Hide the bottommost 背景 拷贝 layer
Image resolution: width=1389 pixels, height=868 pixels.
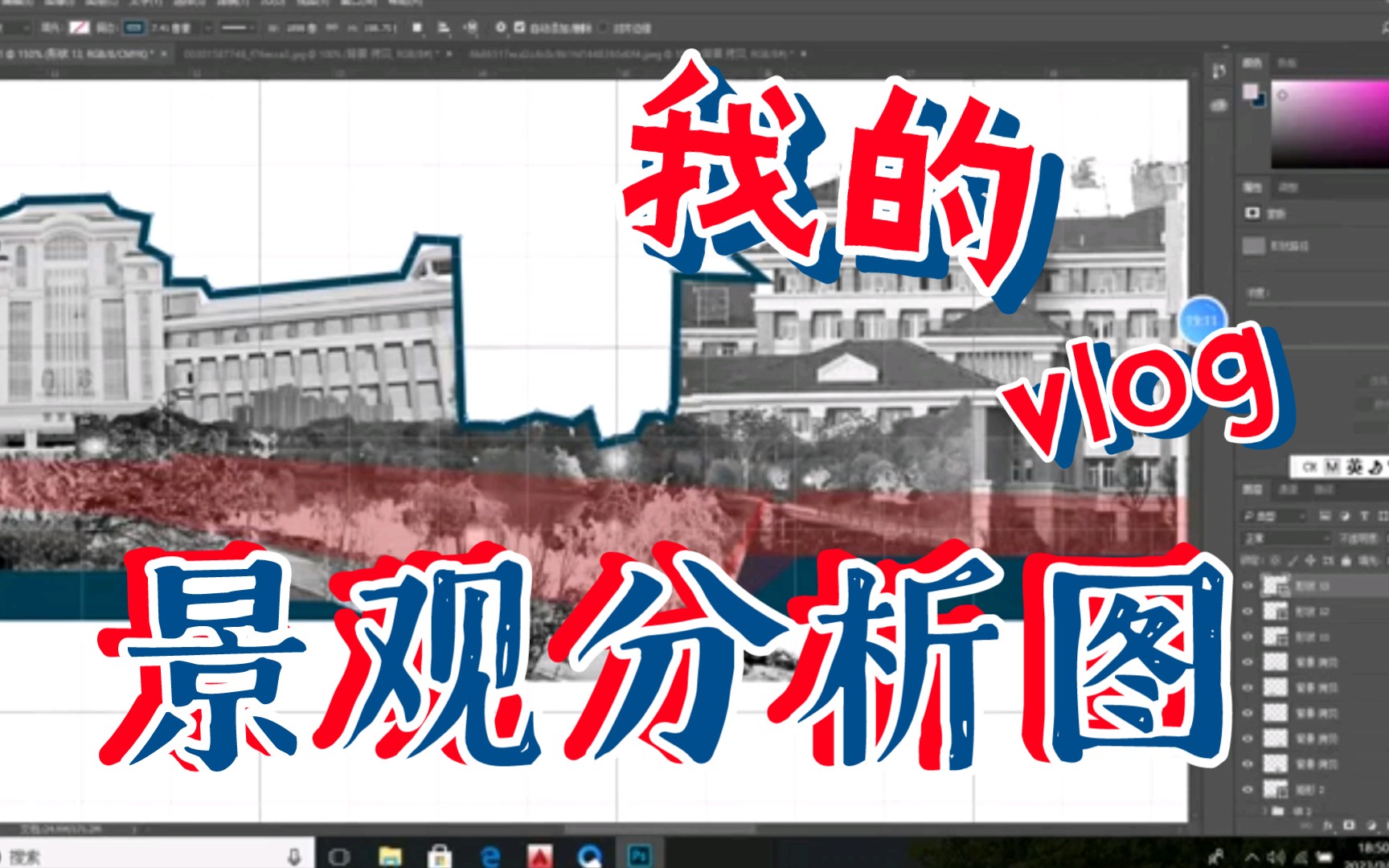pos(1248,764)
